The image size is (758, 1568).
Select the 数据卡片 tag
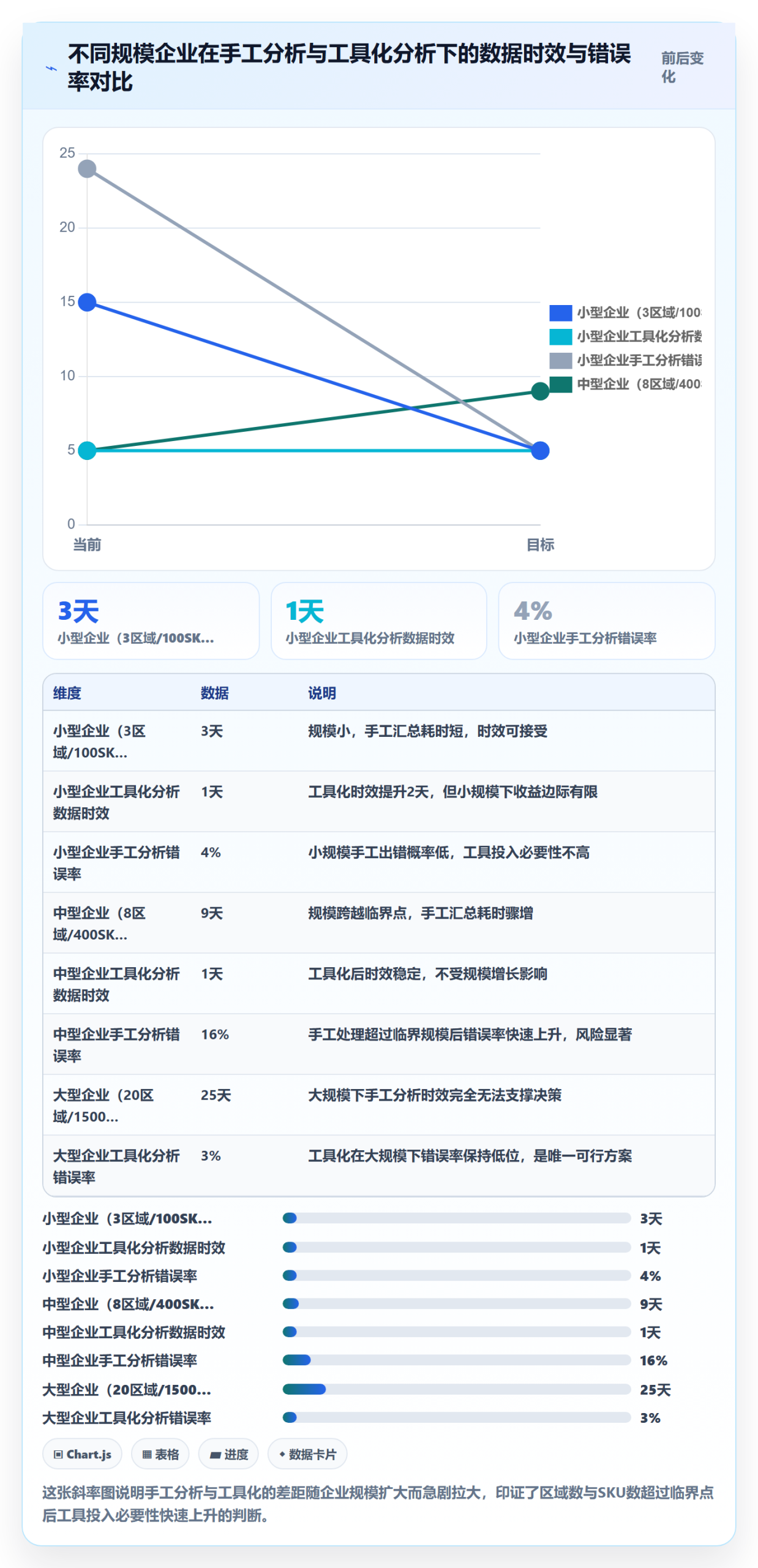tap(307, 1454)
